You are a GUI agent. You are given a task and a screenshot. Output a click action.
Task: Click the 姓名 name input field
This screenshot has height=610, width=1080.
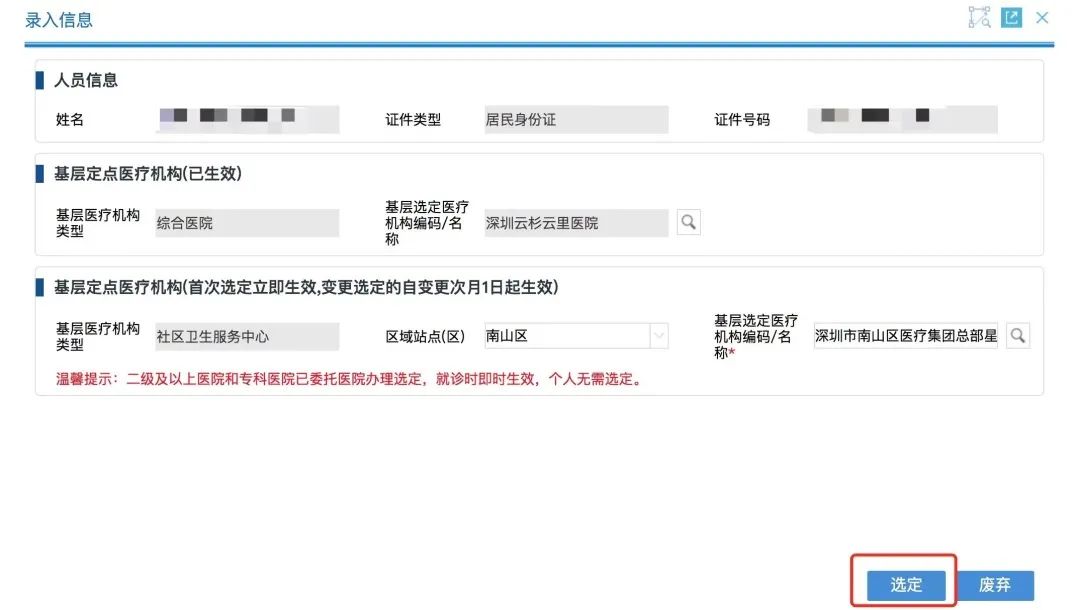coord(248,119)
